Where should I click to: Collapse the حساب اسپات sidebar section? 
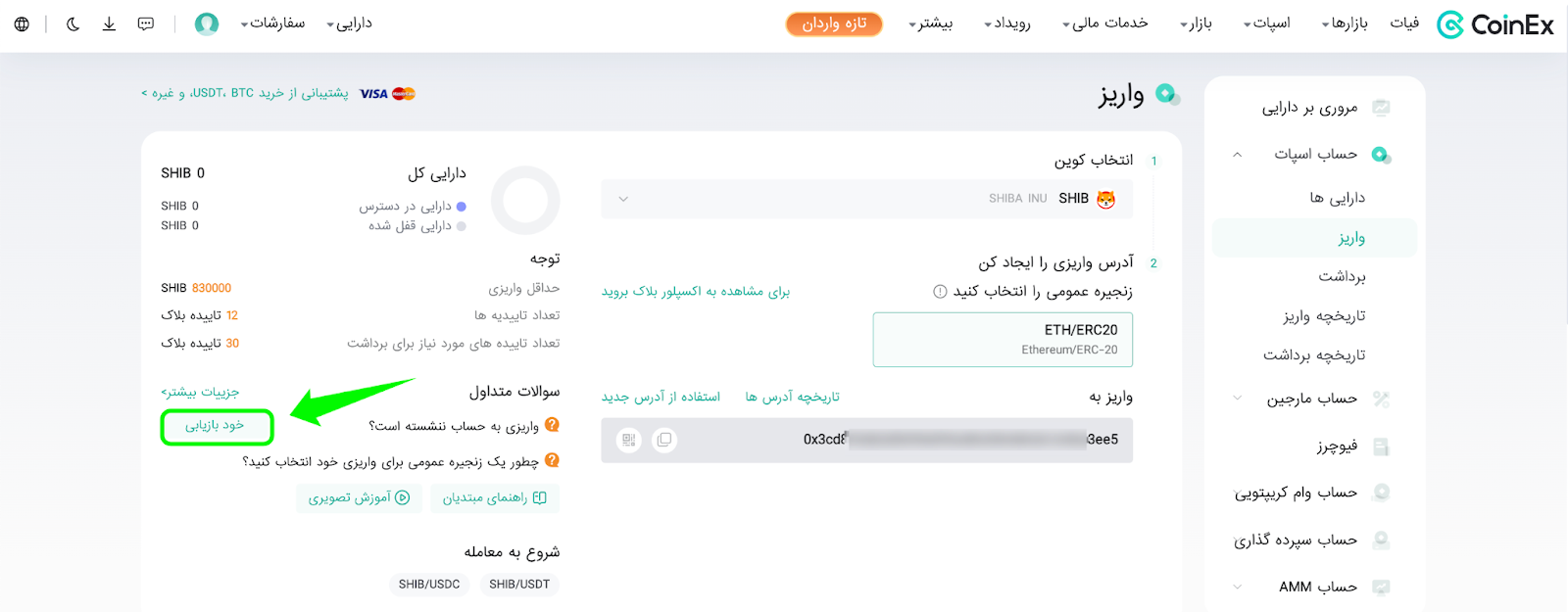pyautogui.click(x=1237, y=155)
